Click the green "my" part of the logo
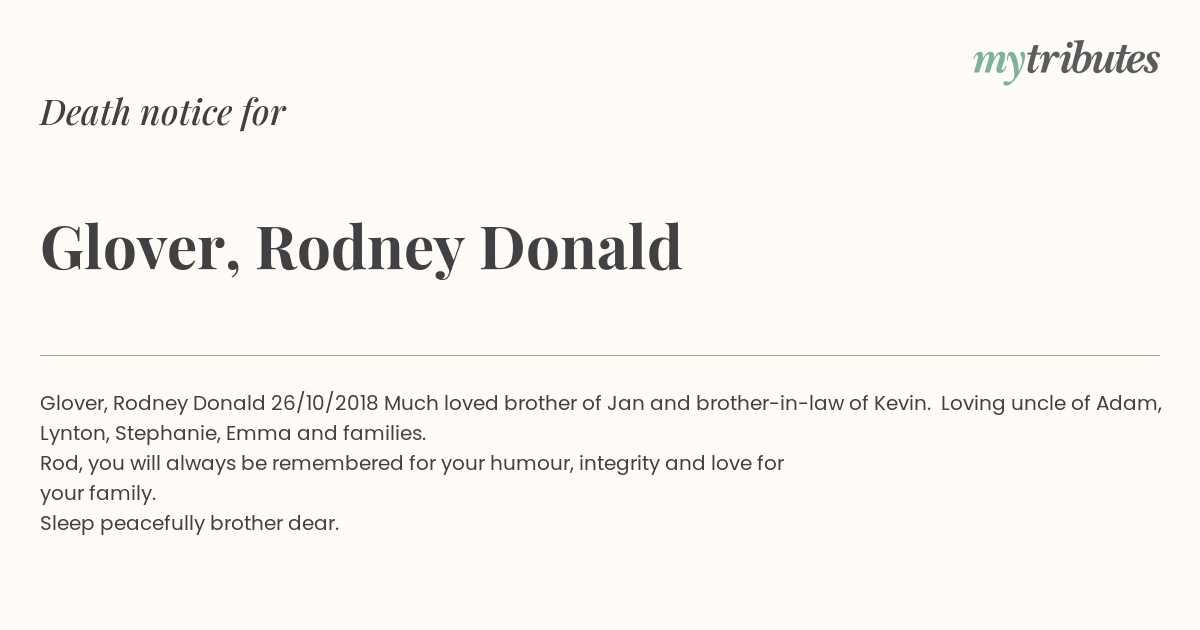 point(999,64)
